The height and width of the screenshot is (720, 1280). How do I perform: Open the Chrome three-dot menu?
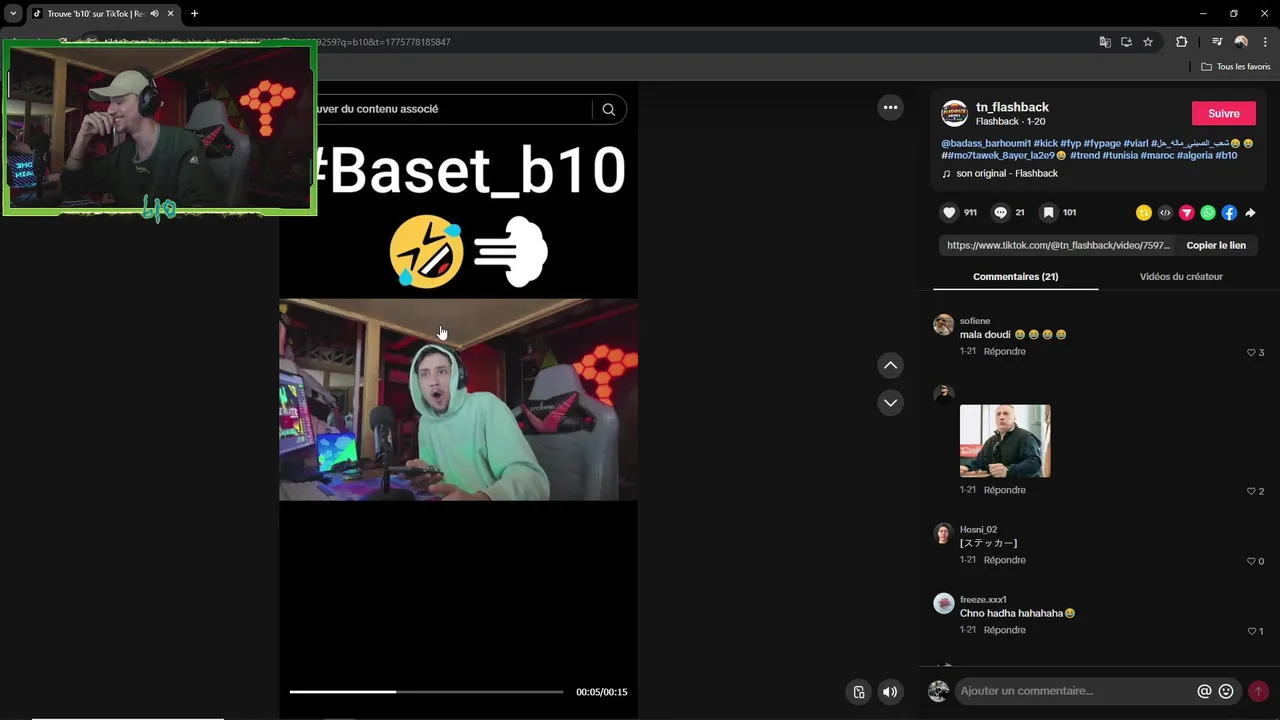(1264, 42)
